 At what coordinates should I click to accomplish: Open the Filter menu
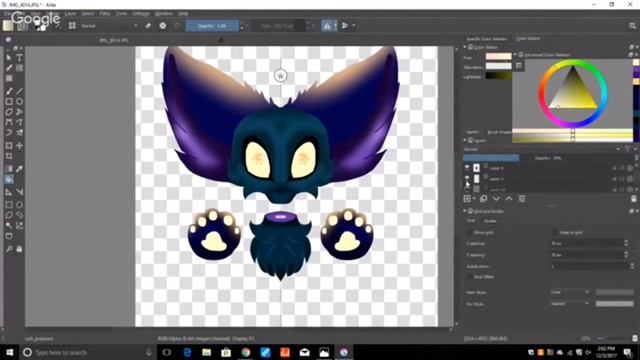point(105,13)
